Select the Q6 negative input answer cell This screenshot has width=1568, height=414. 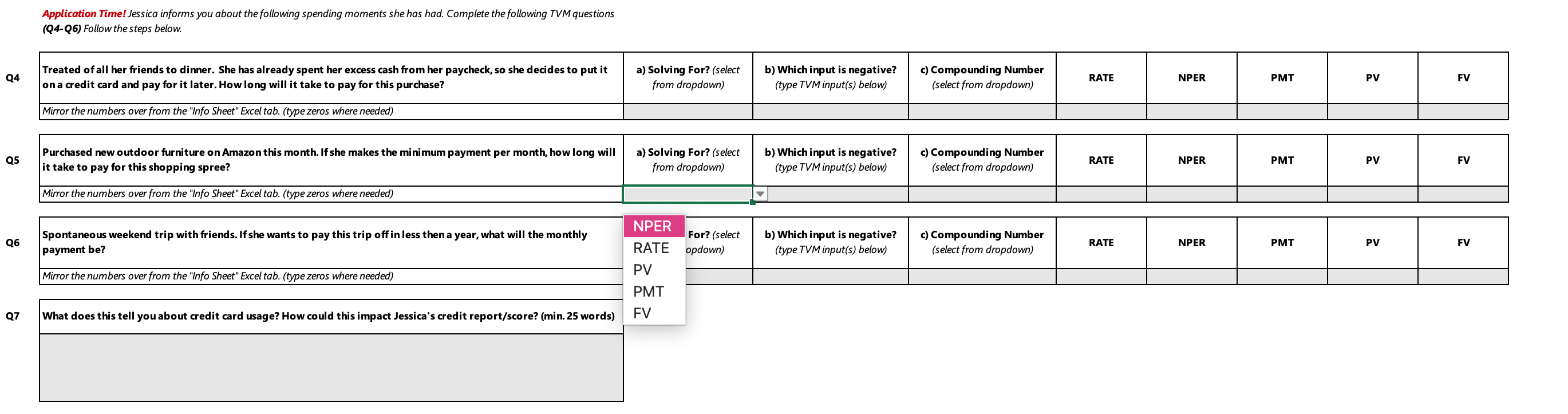tap(830, 276)
